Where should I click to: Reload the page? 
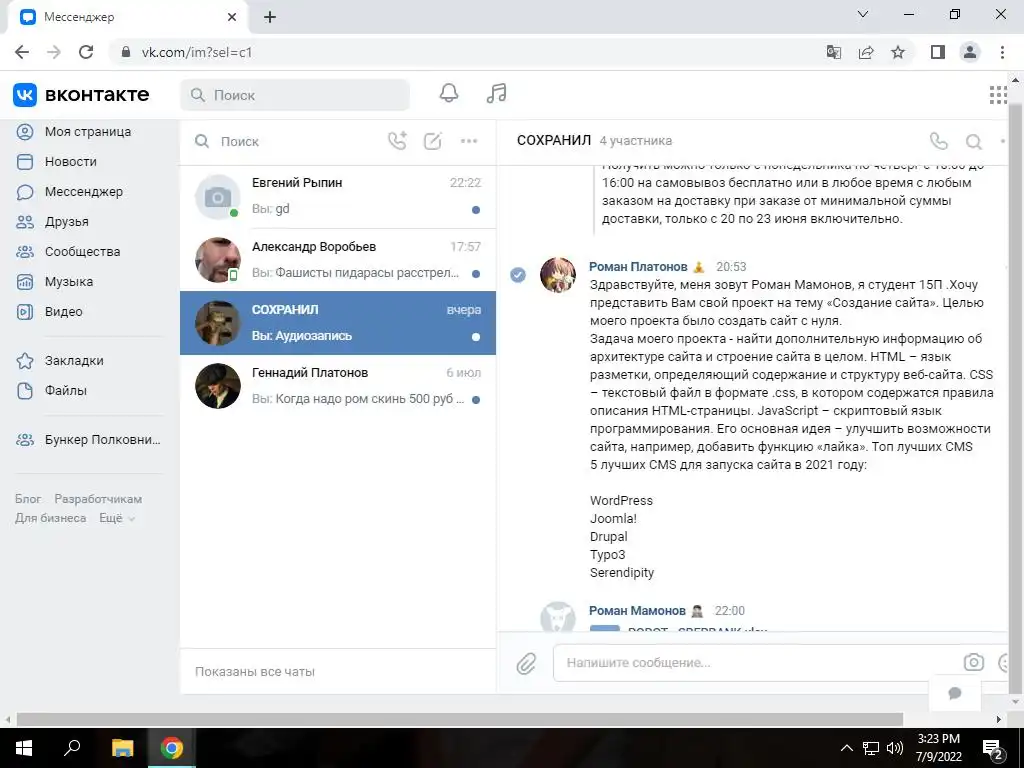click(86, 52)
